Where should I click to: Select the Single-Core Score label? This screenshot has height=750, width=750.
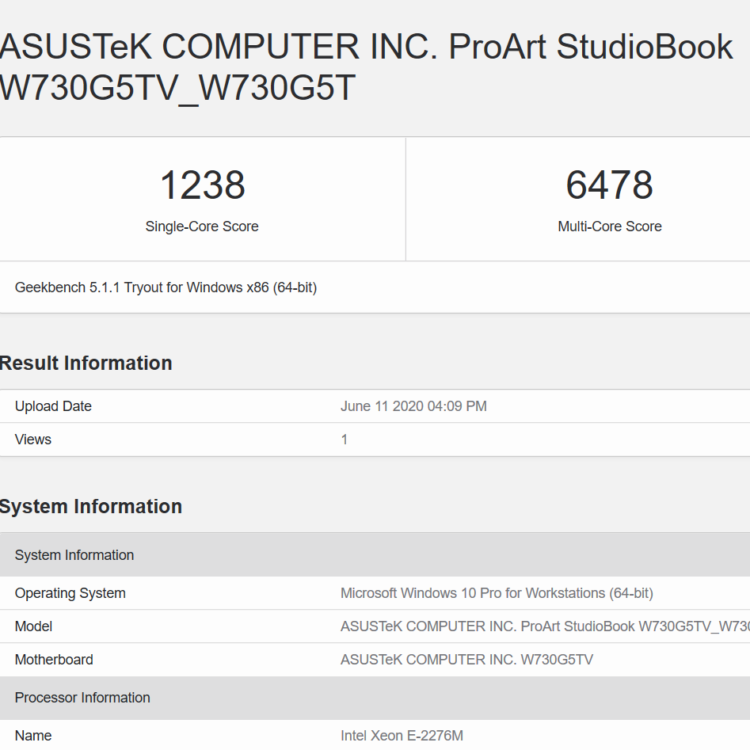202,227
